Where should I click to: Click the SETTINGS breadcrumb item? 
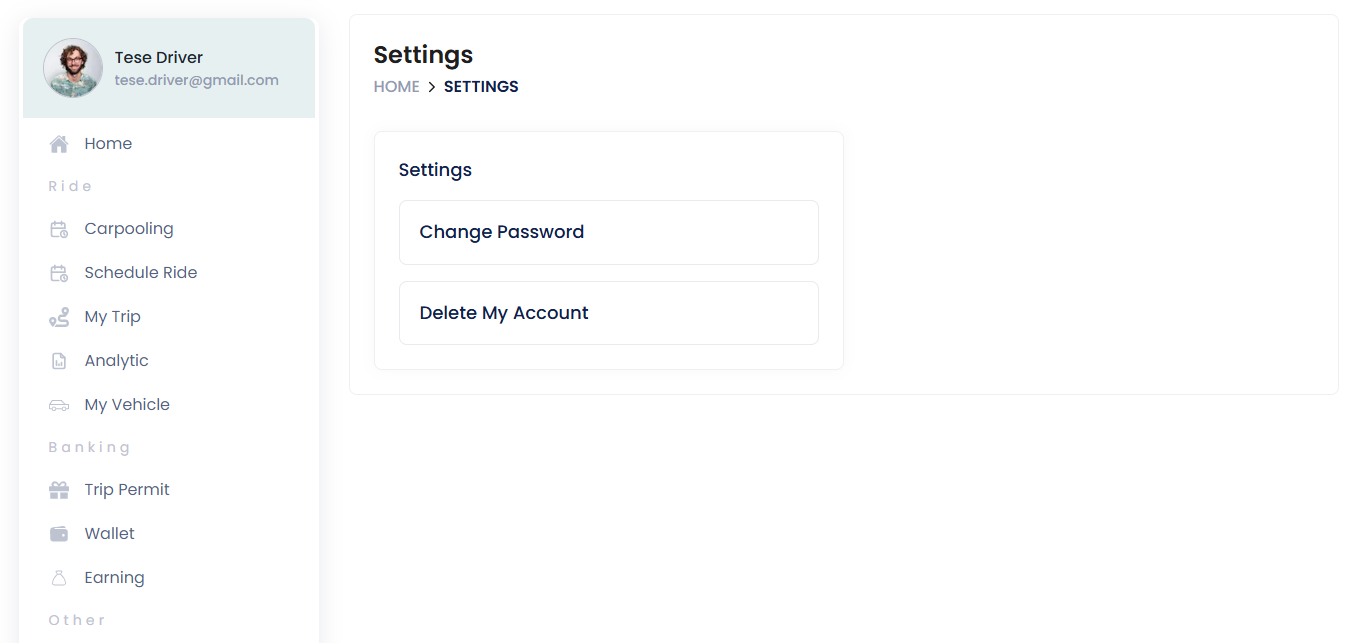[481, 87]
